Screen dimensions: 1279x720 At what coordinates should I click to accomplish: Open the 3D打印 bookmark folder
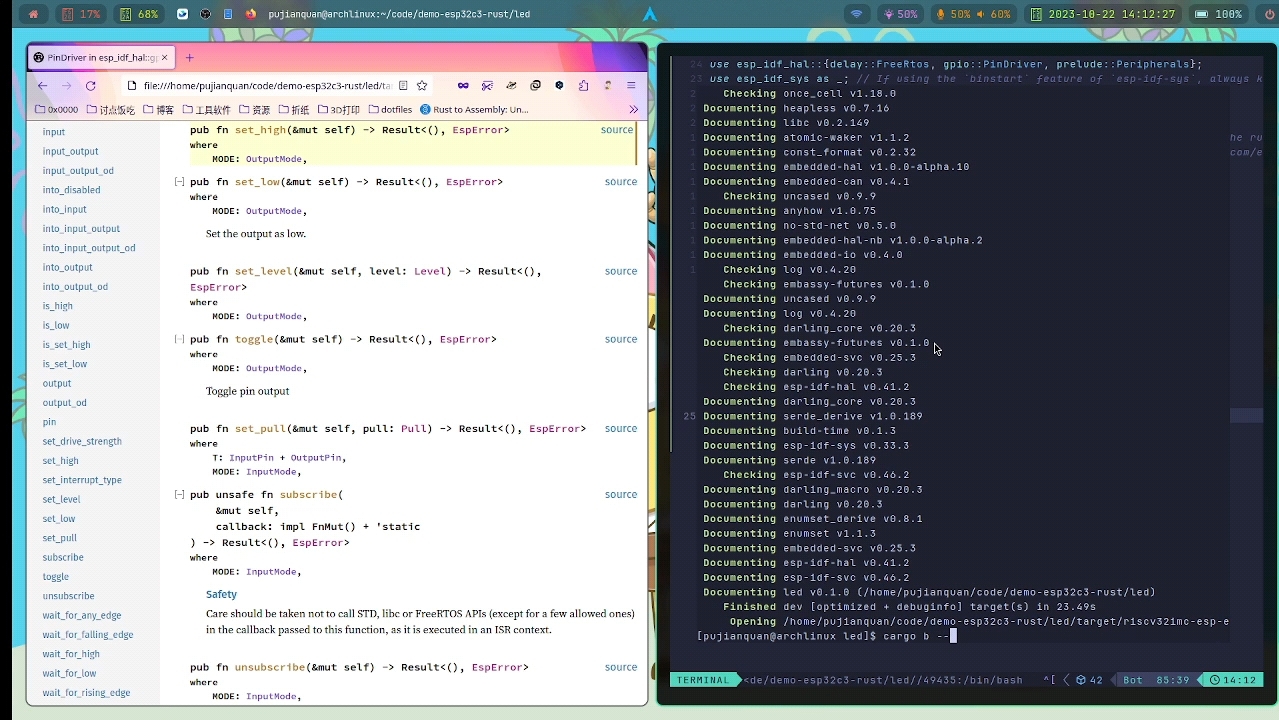click(x=339, y=110)
